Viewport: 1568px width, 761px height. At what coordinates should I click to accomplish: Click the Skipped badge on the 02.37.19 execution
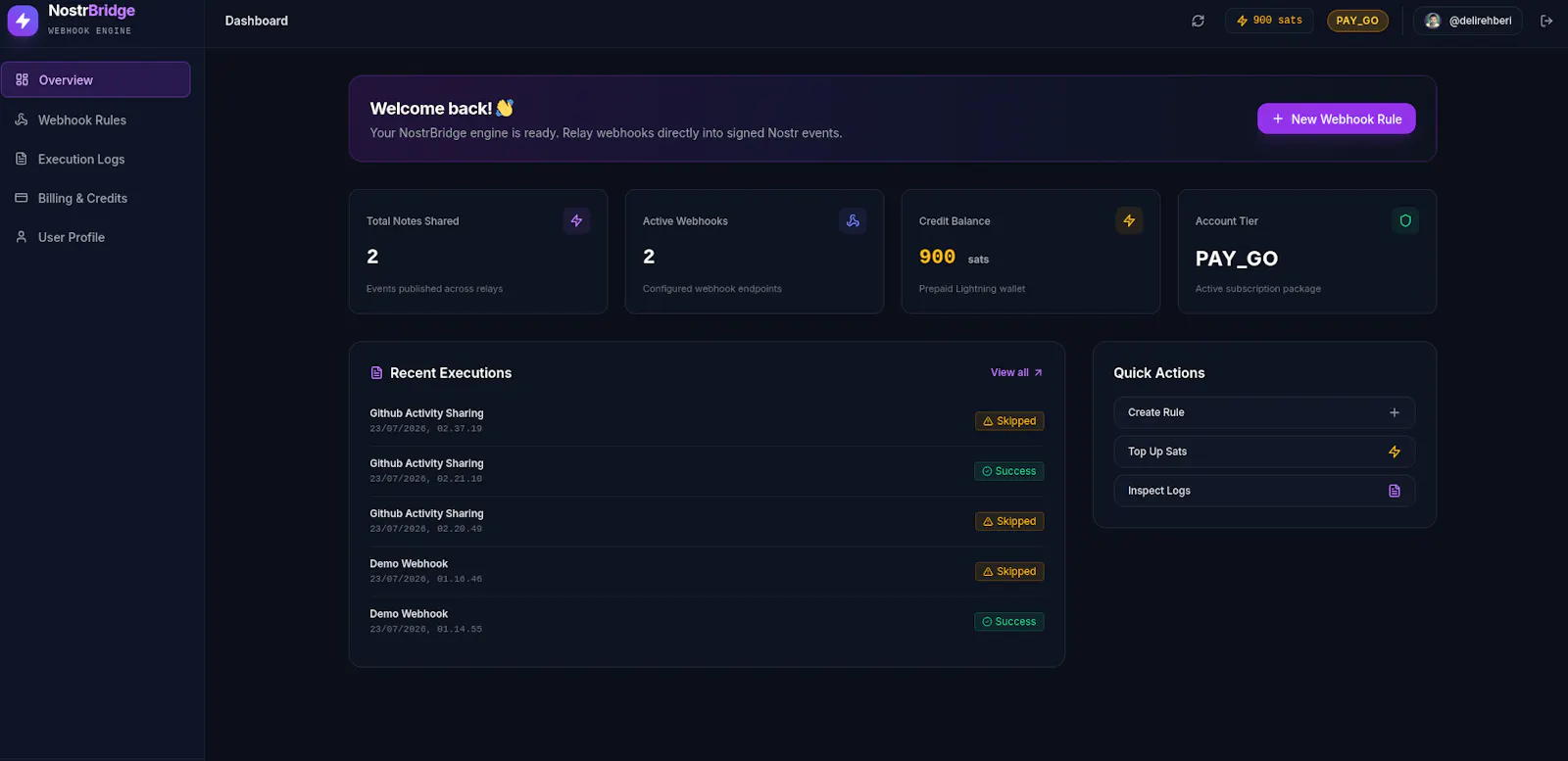click(1009, 421)
